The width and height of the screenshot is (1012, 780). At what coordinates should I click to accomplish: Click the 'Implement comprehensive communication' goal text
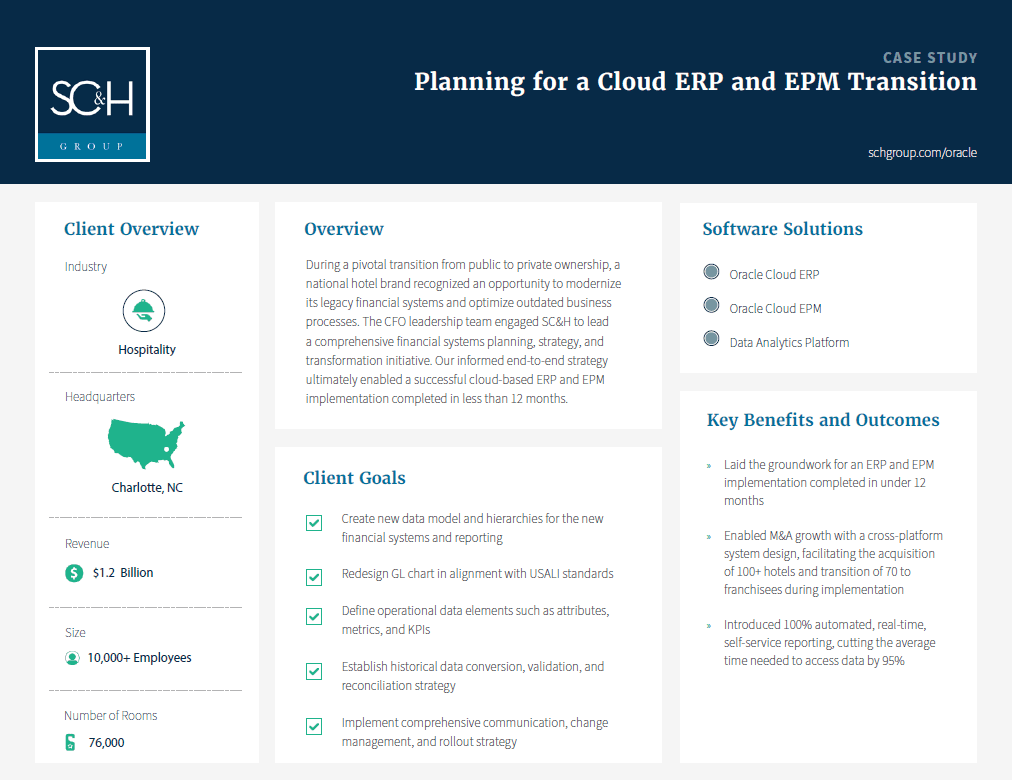pos(475,732)
